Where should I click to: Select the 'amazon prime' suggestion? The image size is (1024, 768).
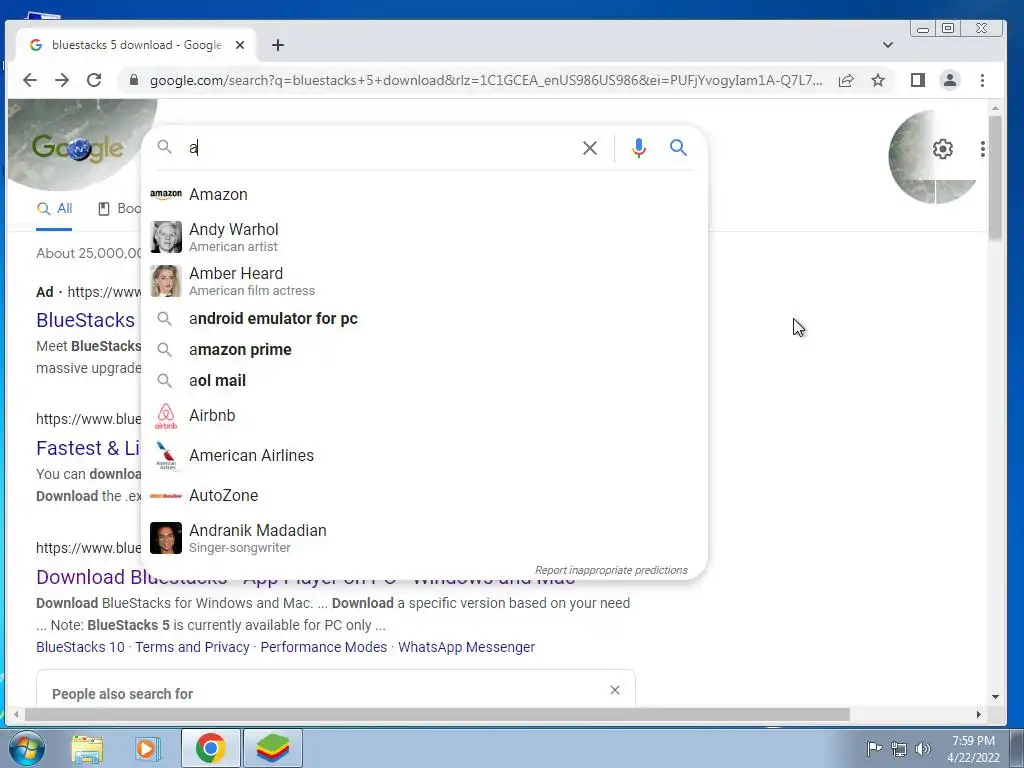point(424,349)
